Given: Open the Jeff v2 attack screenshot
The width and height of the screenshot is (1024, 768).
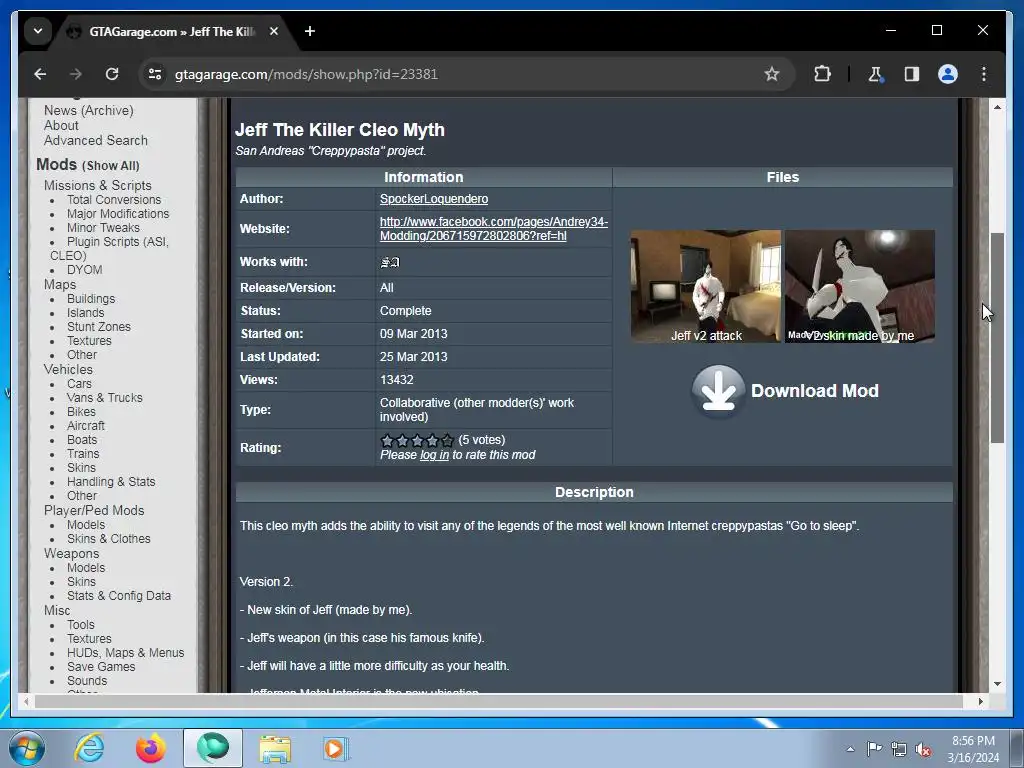Looking at the screenshot, I should [x=705, y=285].
